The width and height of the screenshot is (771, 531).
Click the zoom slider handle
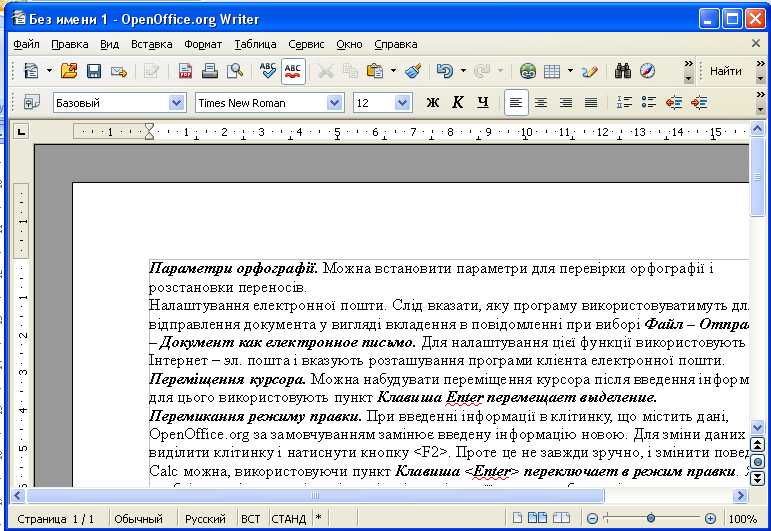tap(651, 518)
